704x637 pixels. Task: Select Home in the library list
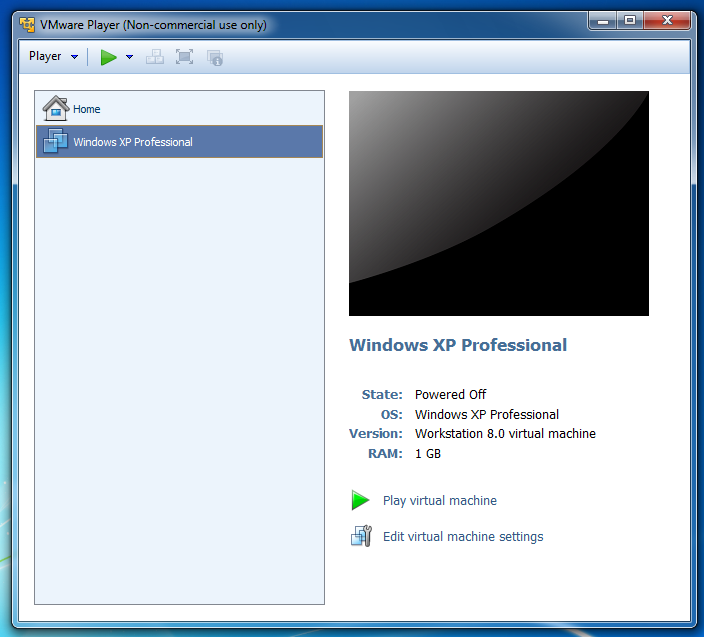(179, 109)
